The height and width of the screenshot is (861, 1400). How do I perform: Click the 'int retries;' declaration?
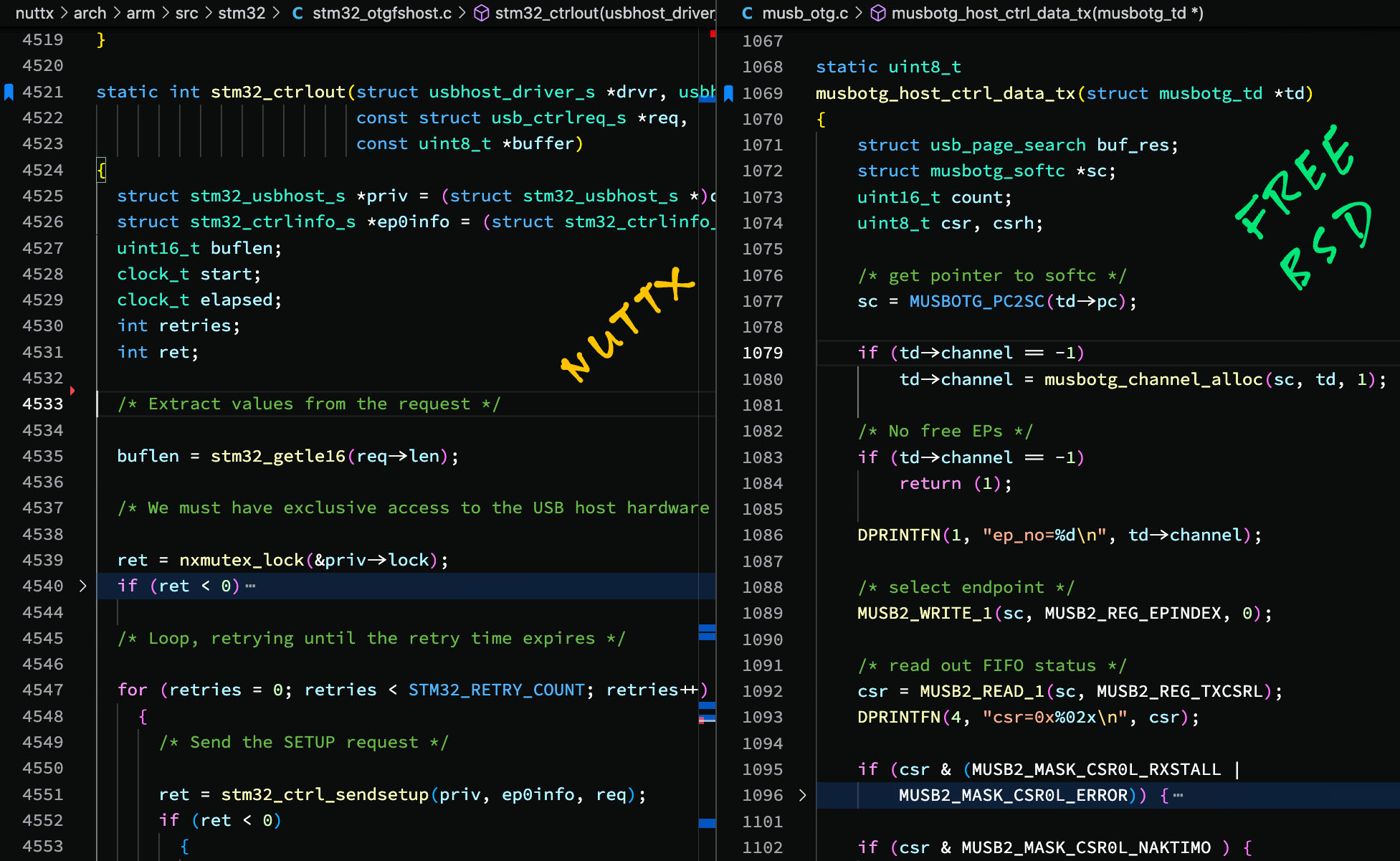[x=178, y=325]
